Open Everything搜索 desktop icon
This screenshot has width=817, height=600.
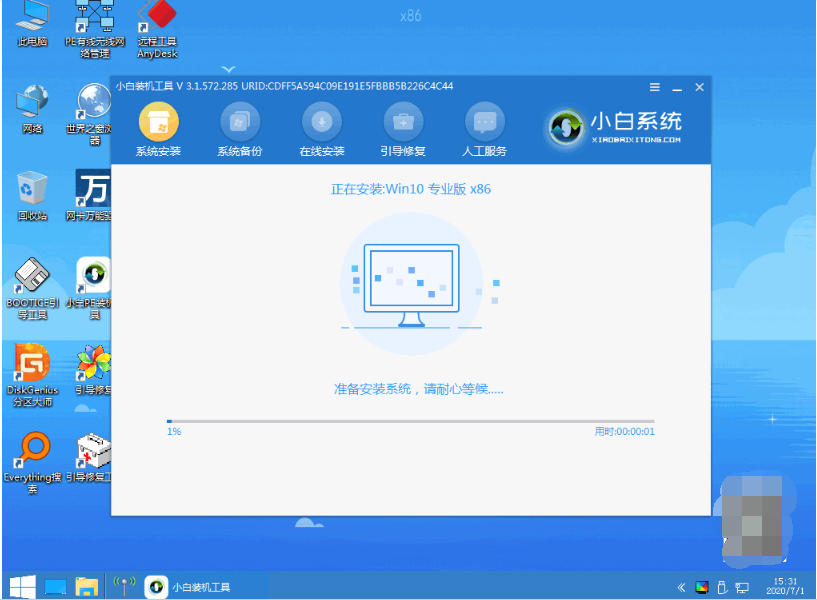point(32,463)
